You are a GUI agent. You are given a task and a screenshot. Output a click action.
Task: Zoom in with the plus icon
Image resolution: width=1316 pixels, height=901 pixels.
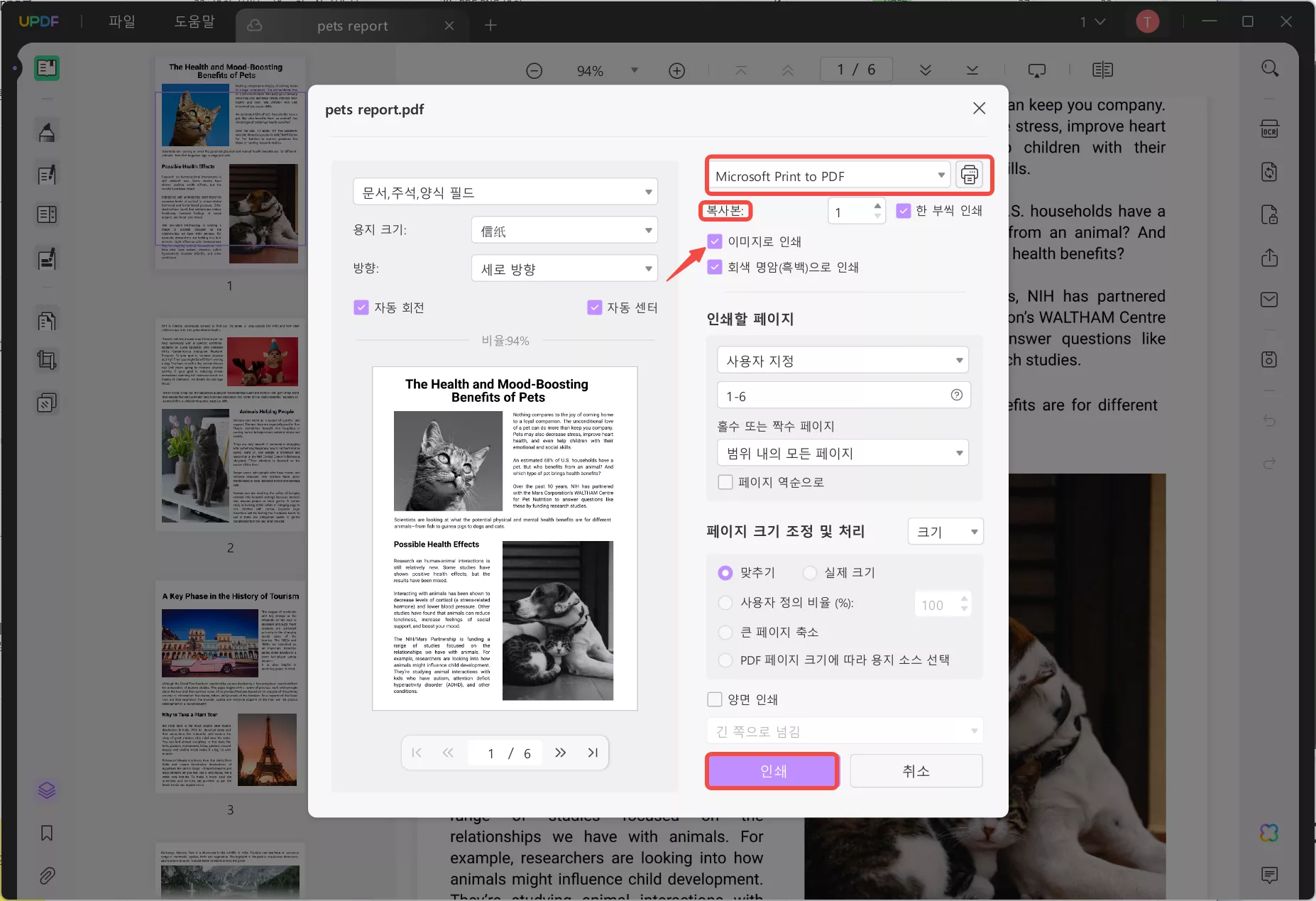coord(677,70)
